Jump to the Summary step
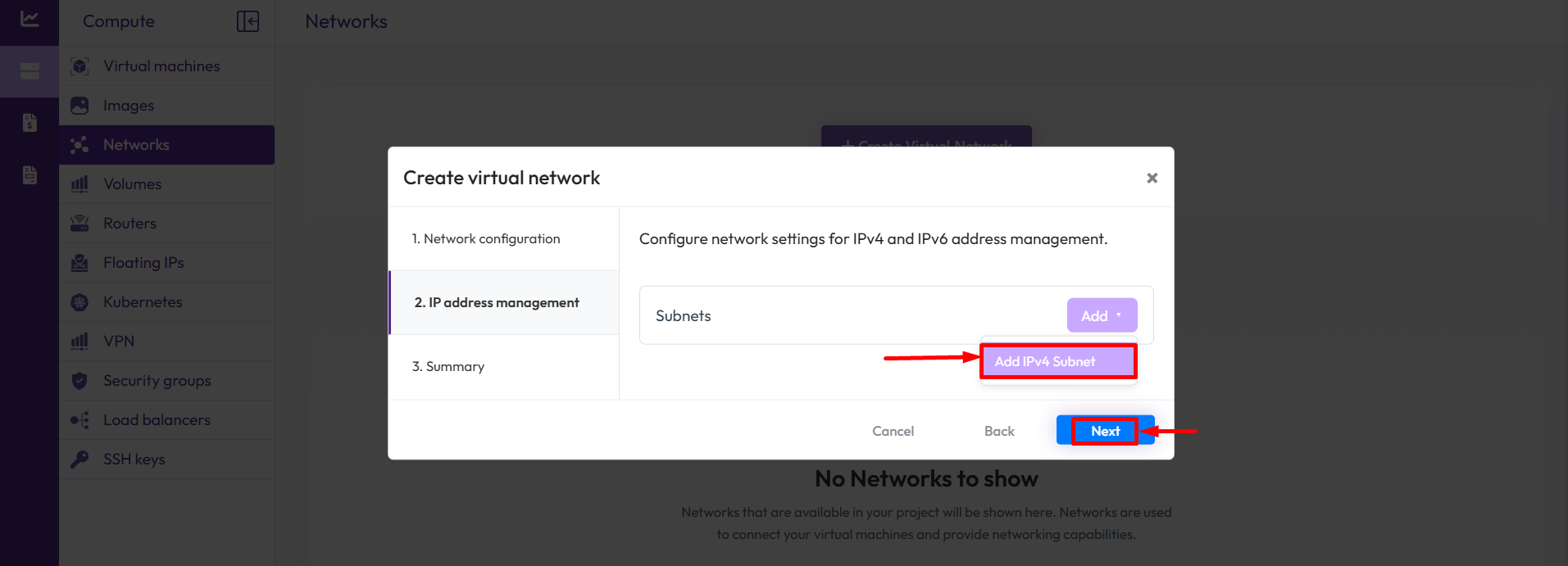The height and width of the screenshot is (566, 1568). tap(448, 366)
